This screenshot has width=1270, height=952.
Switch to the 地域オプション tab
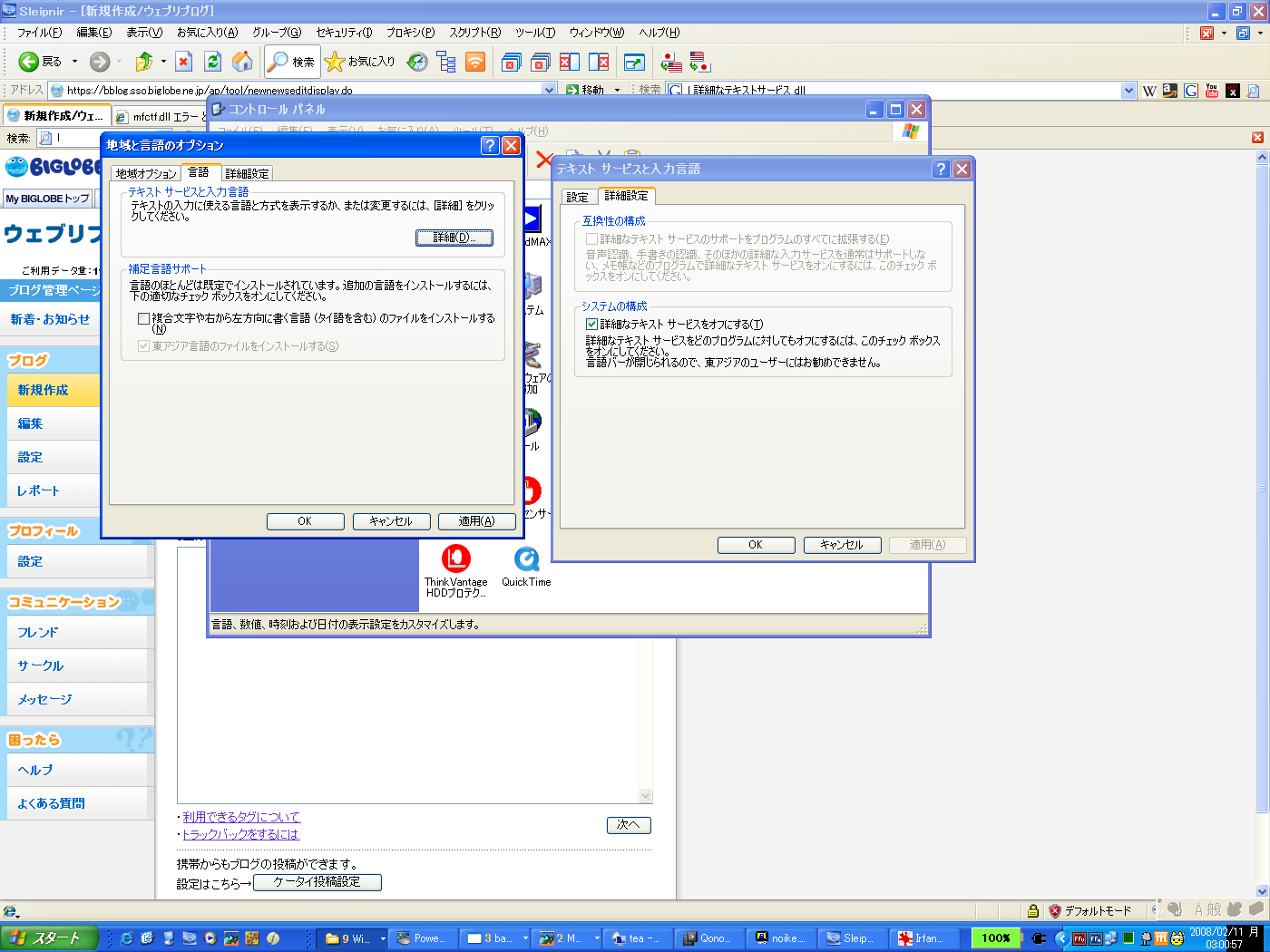point(146,173)
